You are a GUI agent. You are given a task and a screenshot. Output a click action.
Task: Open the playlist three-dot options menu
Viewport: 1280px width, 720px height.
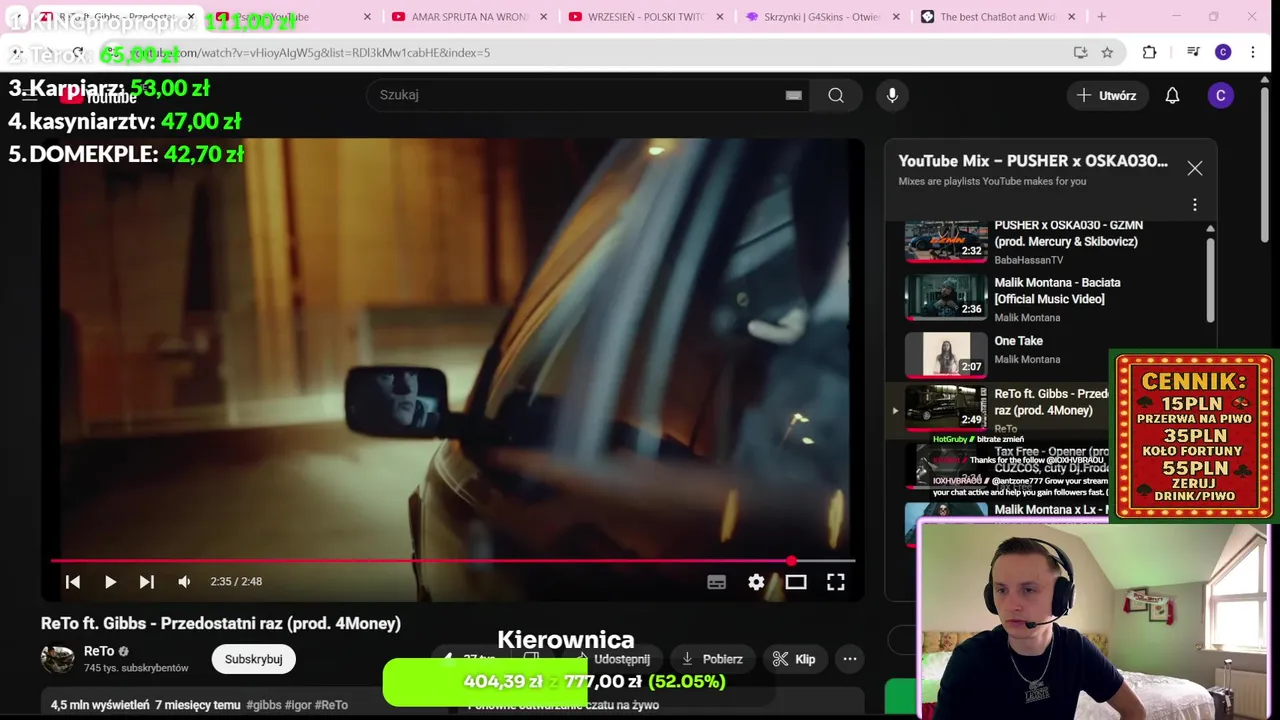point(1195,205)
